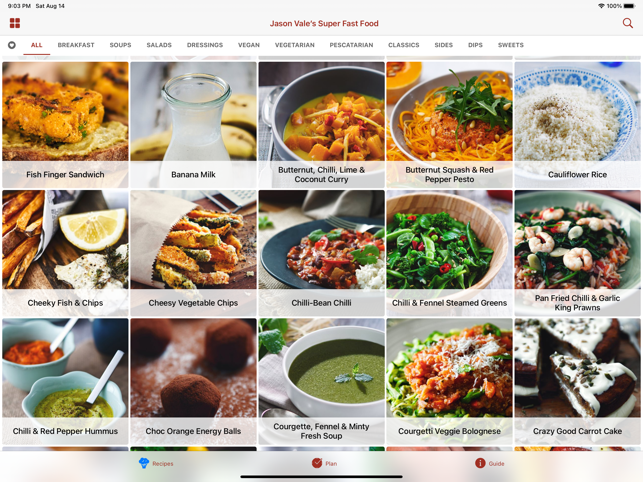This screenshot has width=643, height=482.
Task: Select the Vegan category tab
Action: tap(249, 45)
